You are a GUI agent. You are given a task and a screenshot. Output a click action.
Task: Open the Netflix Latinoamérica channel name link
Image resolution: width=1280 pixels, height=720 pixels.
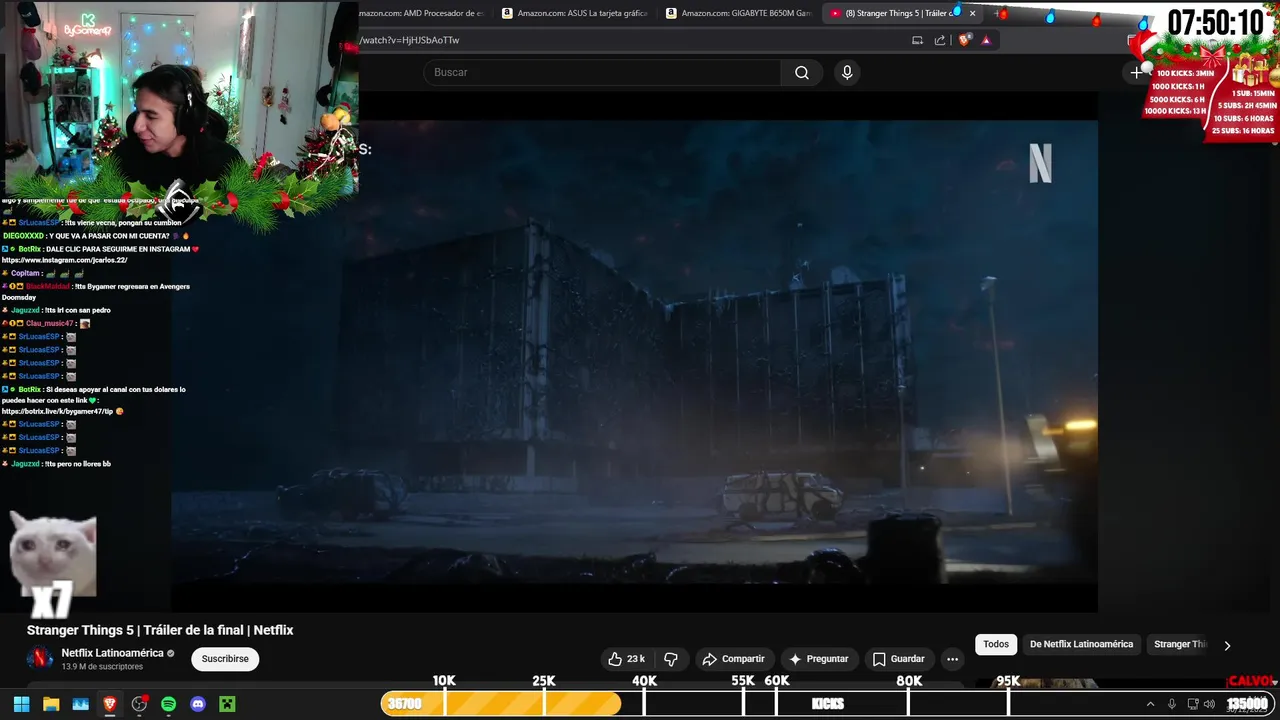coord(112,653)
